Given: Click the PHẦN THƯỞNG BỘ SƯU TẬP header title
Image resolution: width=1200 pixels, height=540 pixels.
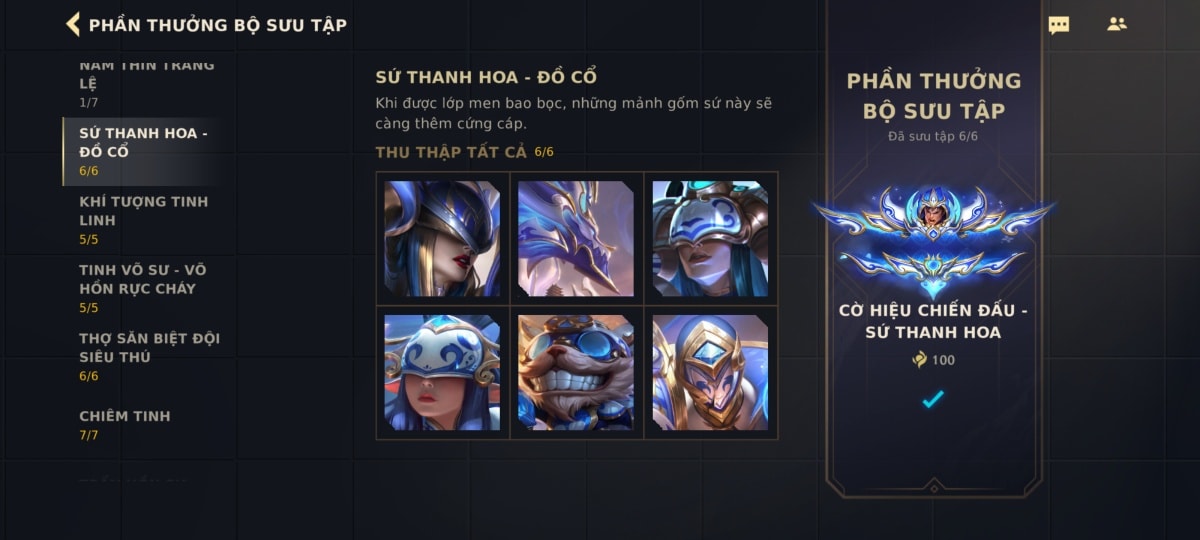Looking at the screenshot, I should [218, 25].
